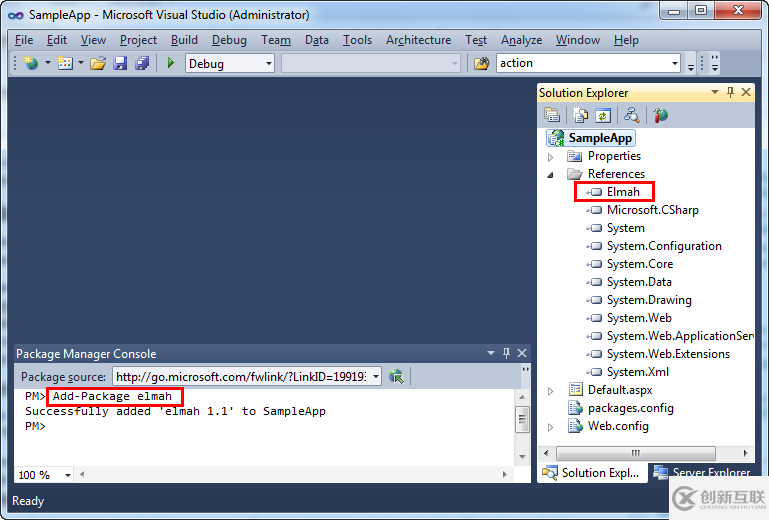The image size is (769, 520).
Task: Open the Debug configuration dropdown
Action: click(269, 63)
